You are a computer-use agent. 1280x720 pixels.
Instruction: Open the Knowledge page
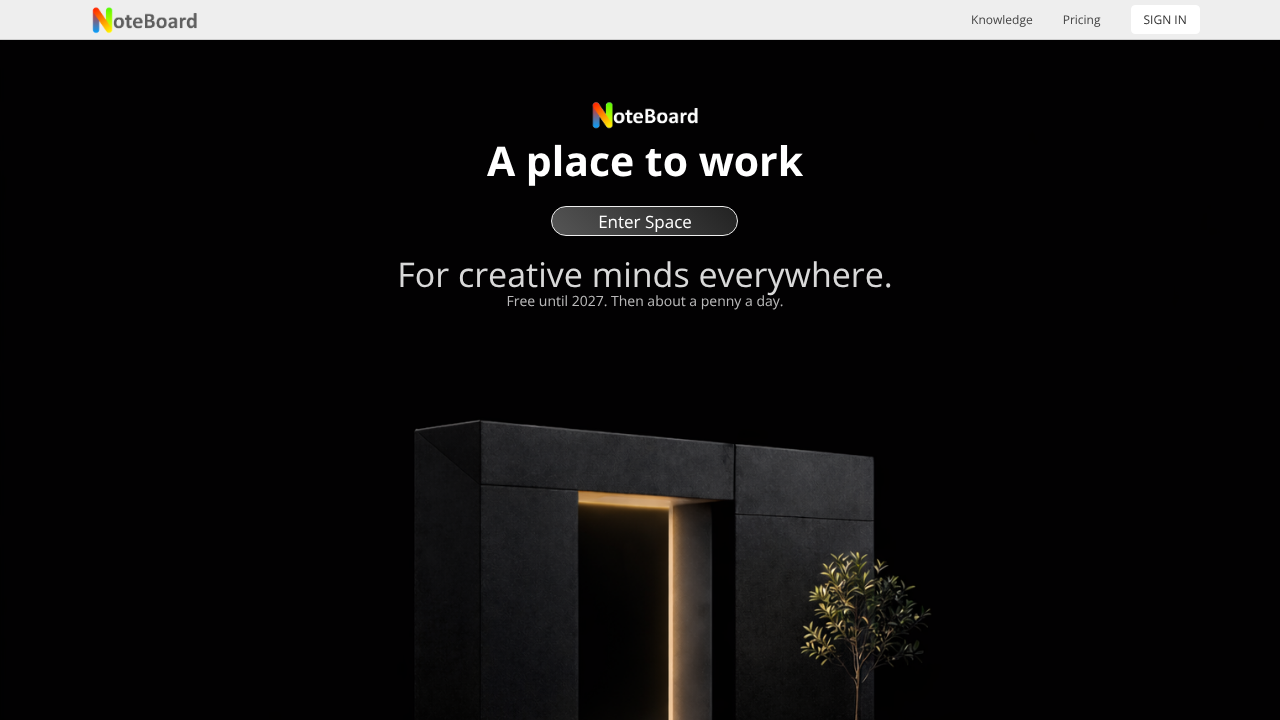pos(1001,20)
